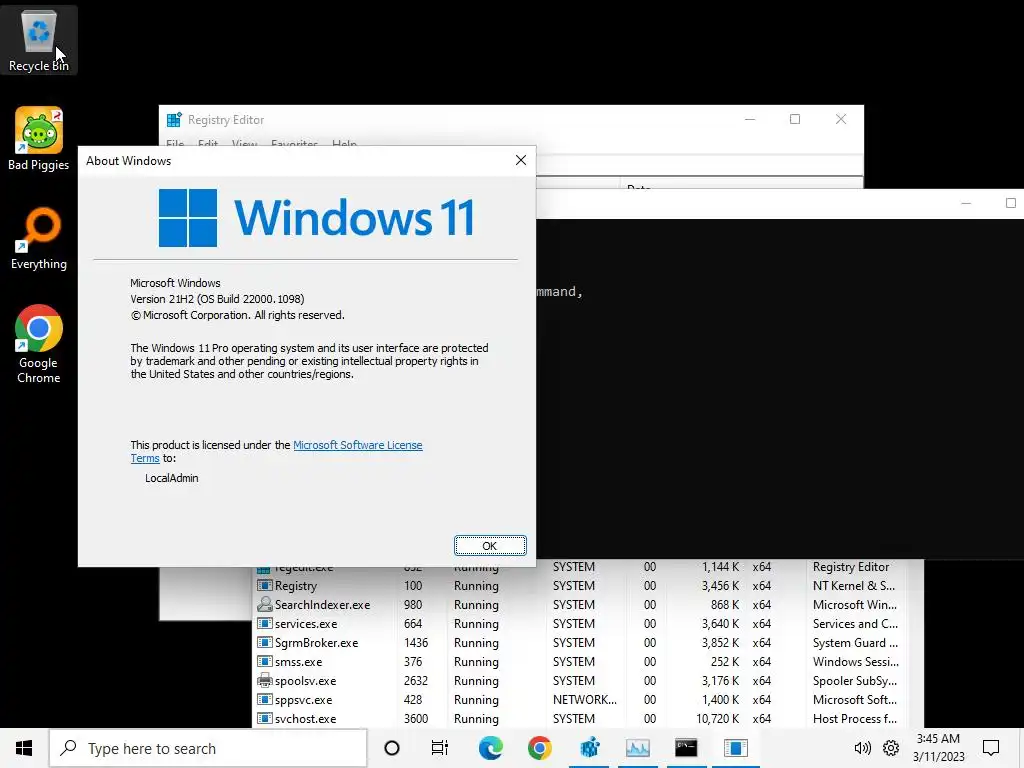Screen dimensions: 1024x768
Task: Open the Recycle Bin desktop icon
Action: click(39, 40)
